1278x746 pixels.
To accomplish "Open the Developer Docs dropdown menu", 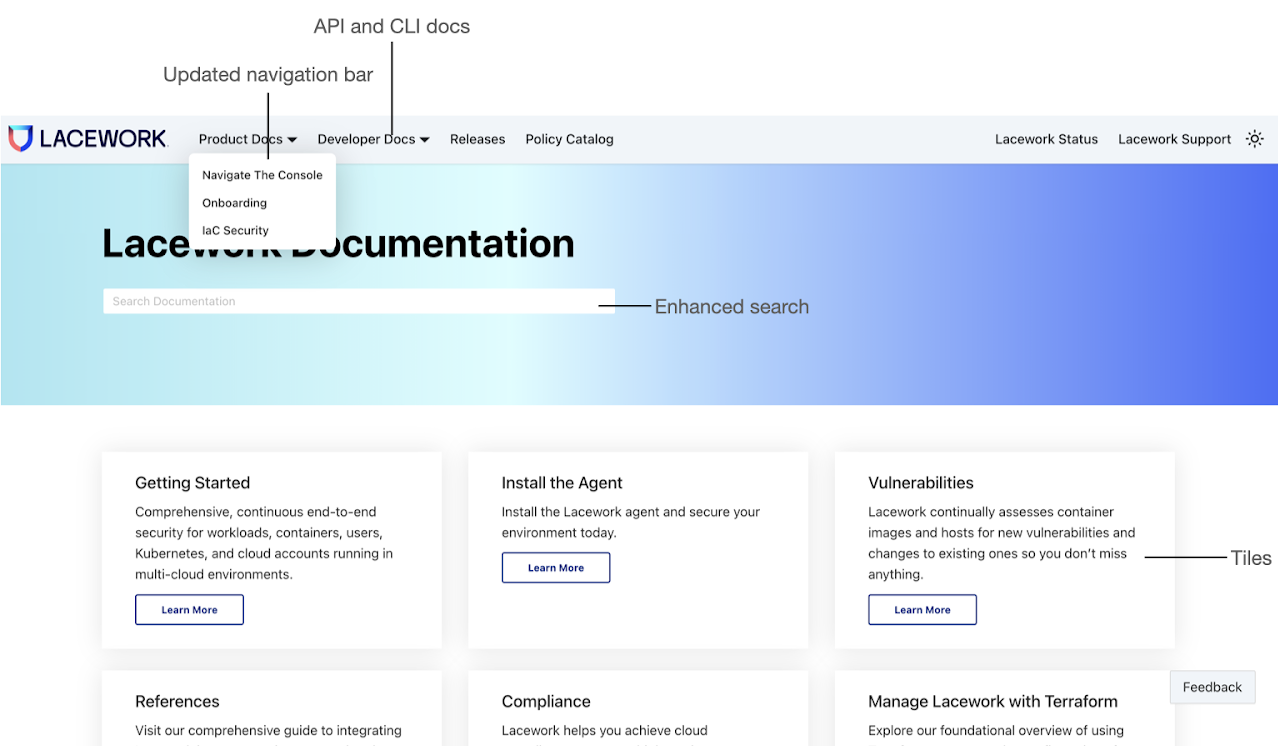I will coord(373,139).
